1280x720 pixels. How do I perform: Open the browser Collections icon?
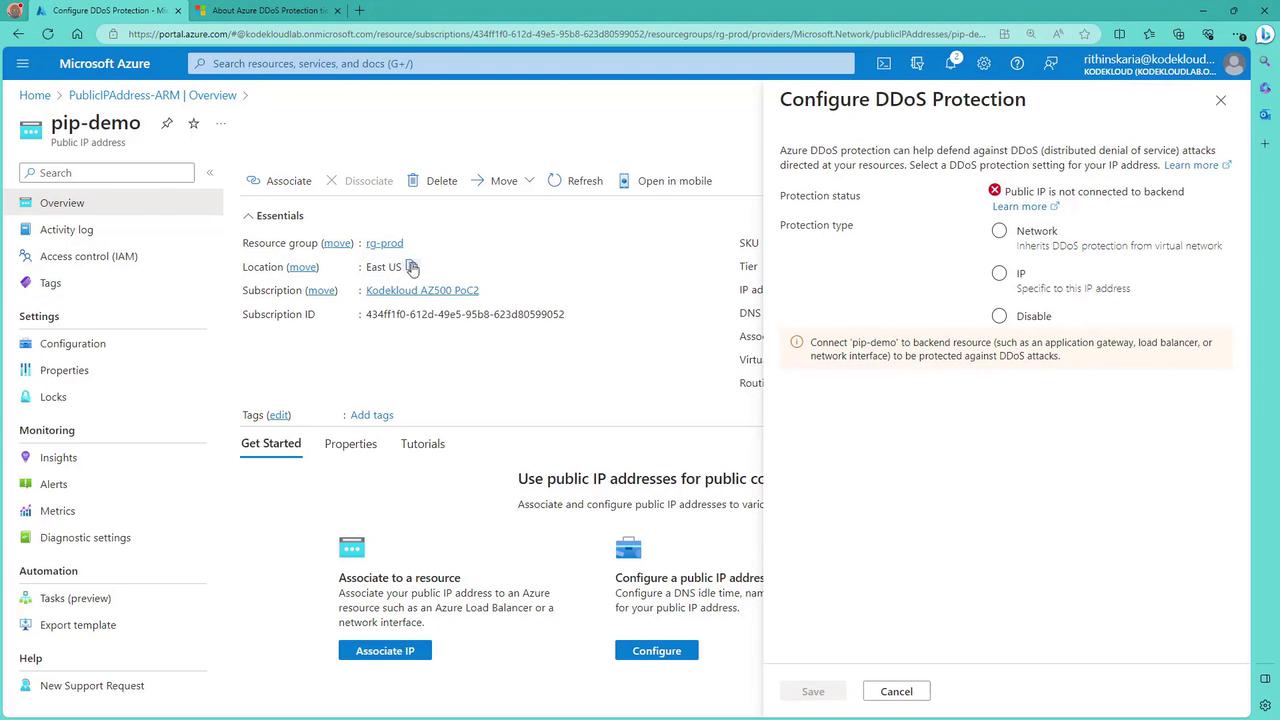1178,34
